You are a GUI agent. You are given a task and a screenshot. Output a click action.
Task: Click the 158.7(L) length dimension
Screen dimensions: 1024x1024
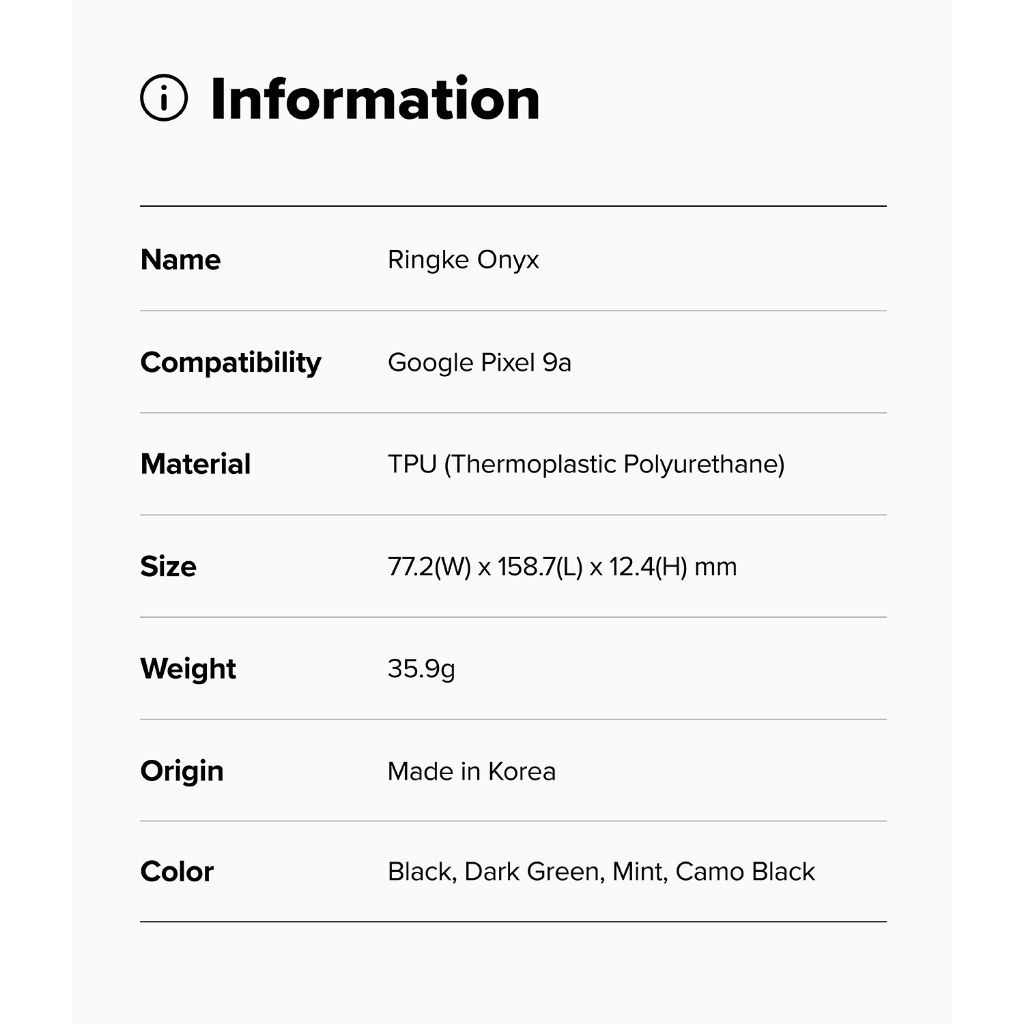coord(540,567)
